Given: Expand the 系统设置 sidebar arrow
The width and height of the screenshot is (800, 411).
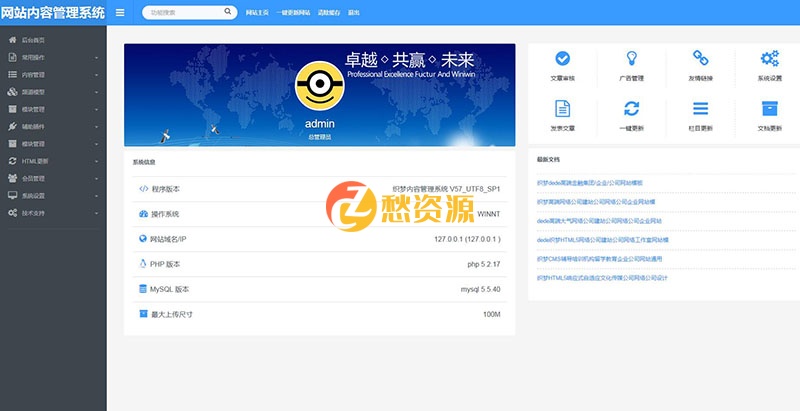Looking at the screenshot, I should 96,196.
